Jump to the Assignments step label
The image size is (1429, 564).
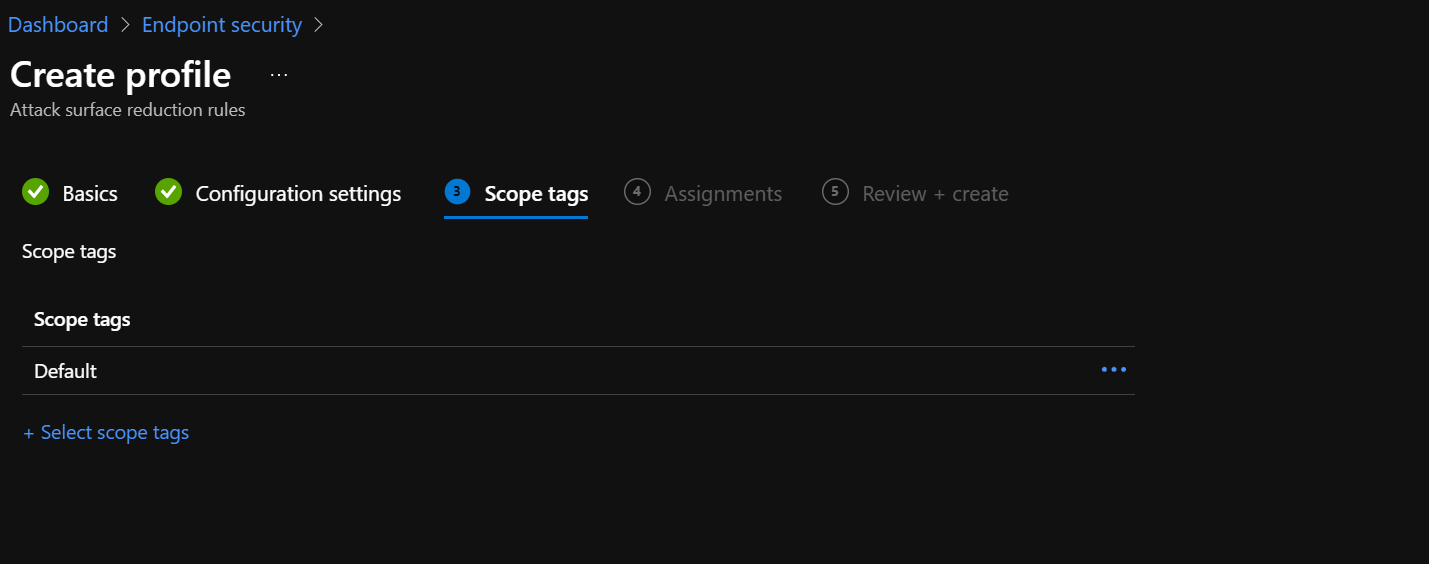723,194
